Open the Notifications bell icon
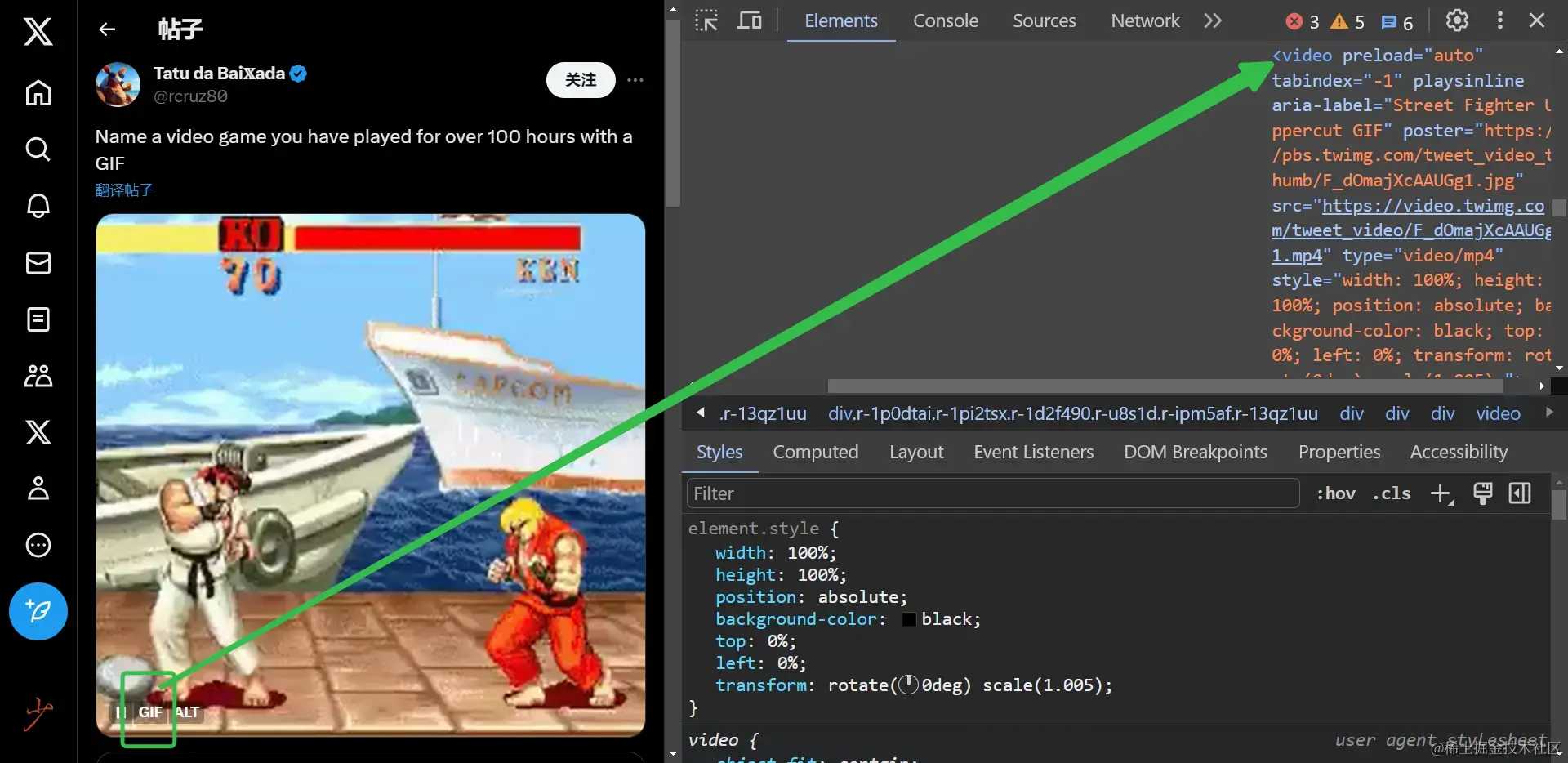This screenshot has width=1568, height=763. tap(38, 206)
